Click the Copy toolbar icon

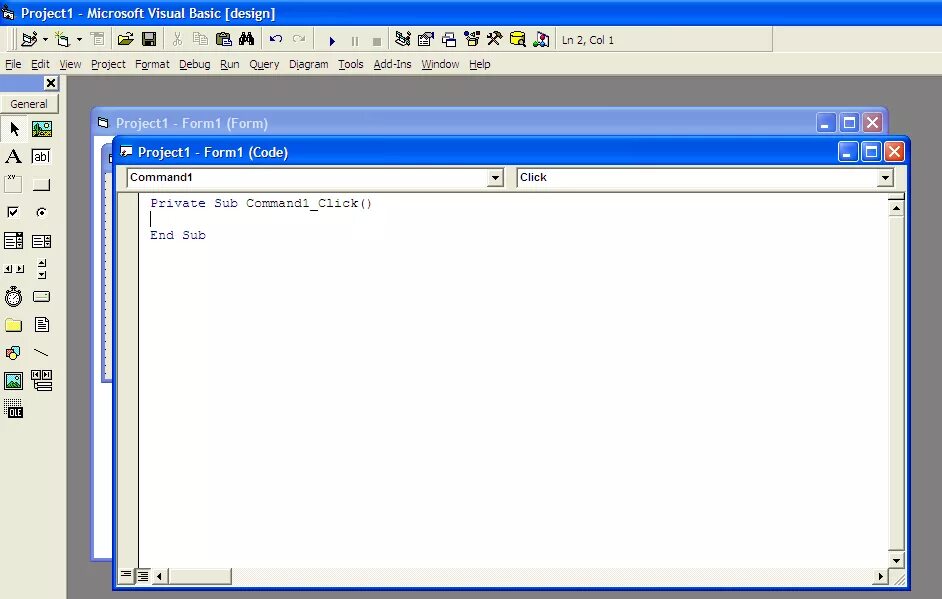200,40
